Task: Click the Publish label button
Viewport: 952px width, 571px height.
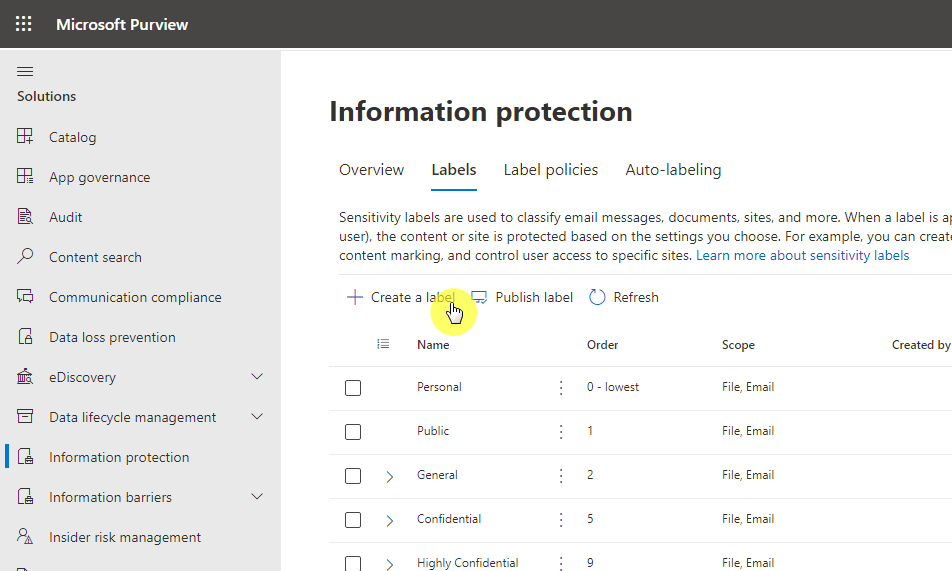Action: pyautogui.click(x=523, y=297)
